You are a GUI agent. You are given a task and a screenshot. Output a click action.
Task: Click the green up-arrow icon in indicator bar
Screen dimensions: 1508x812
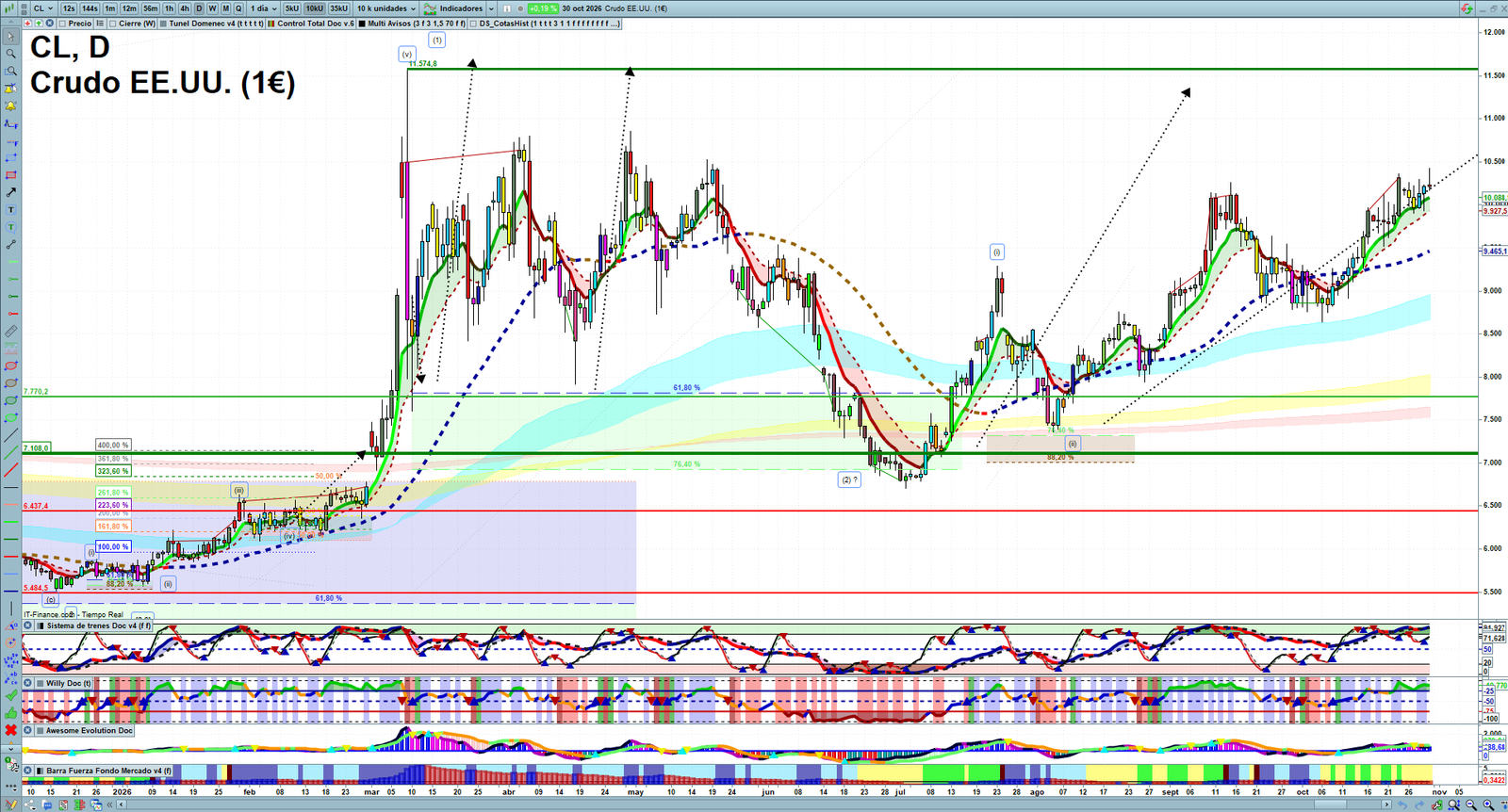click(39, 23)
